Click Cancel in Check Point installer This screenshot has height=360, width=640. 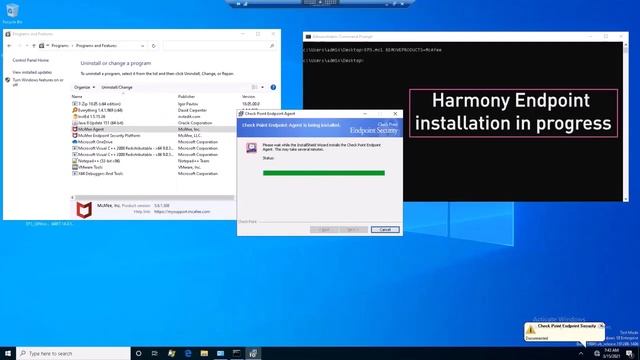click(x=385, y=229)
